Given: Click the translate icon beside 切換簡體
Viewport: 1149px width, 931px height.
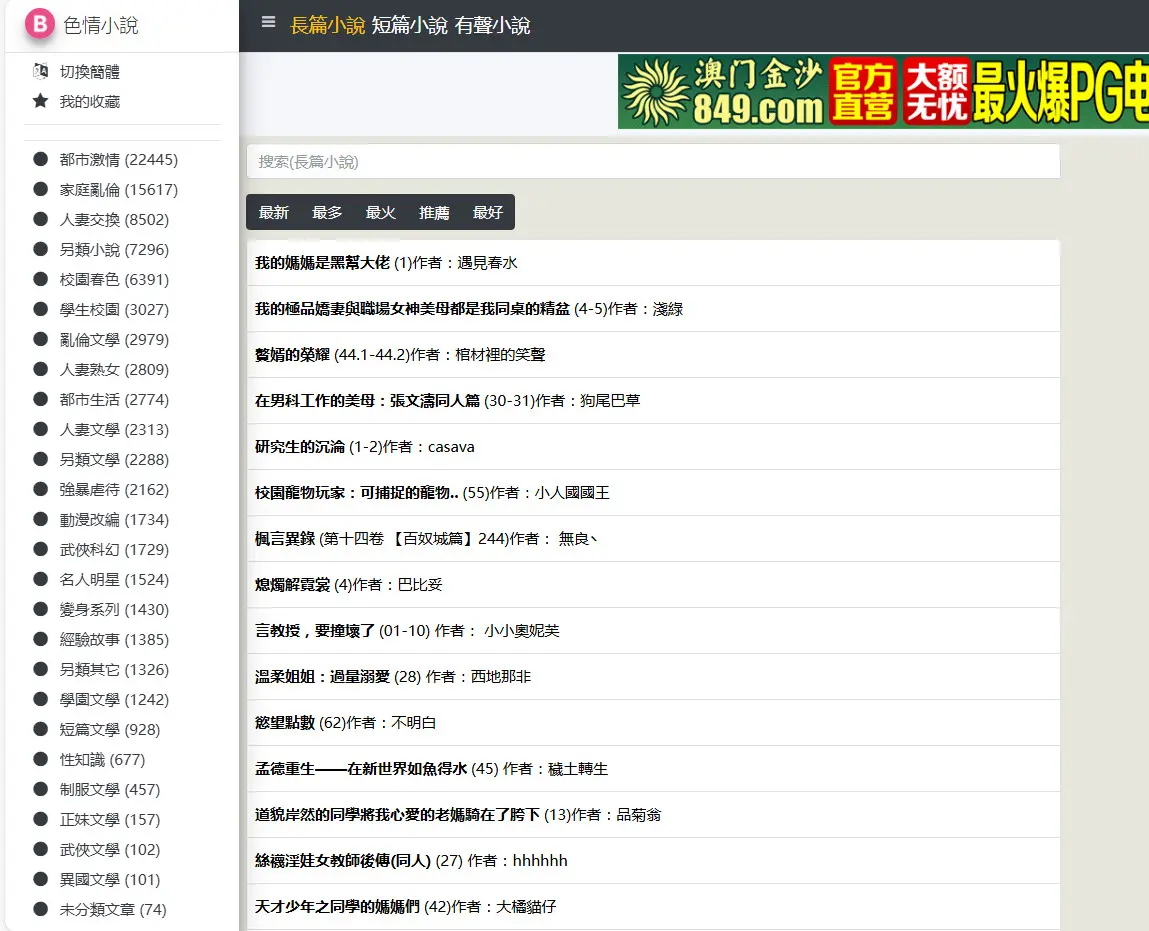Looking at the screenshot, I should pyautogui.click(x=40, y=71).
